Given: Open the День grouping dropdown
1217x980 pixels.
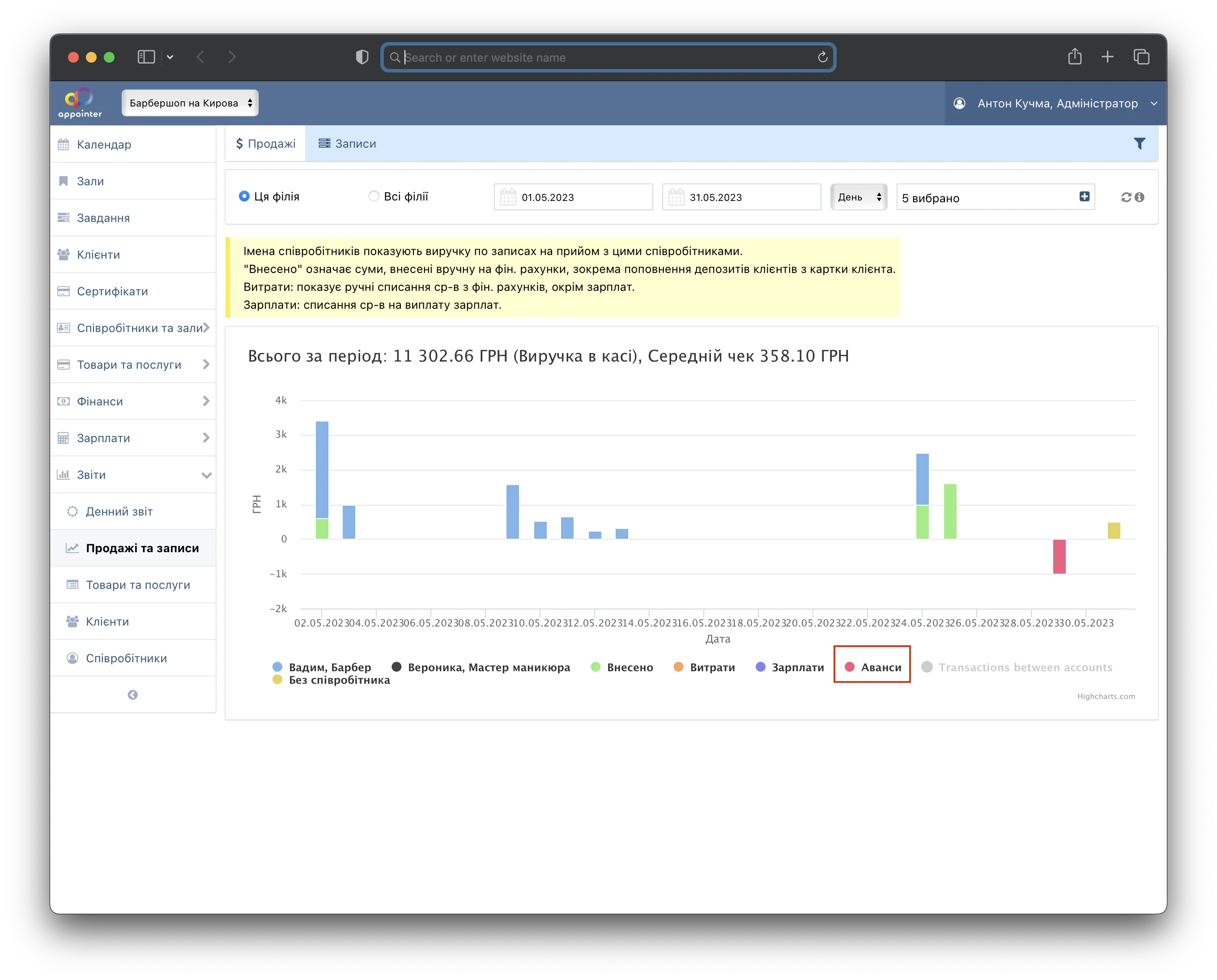Looking at the screenshot, I should (x=859, y=197).
